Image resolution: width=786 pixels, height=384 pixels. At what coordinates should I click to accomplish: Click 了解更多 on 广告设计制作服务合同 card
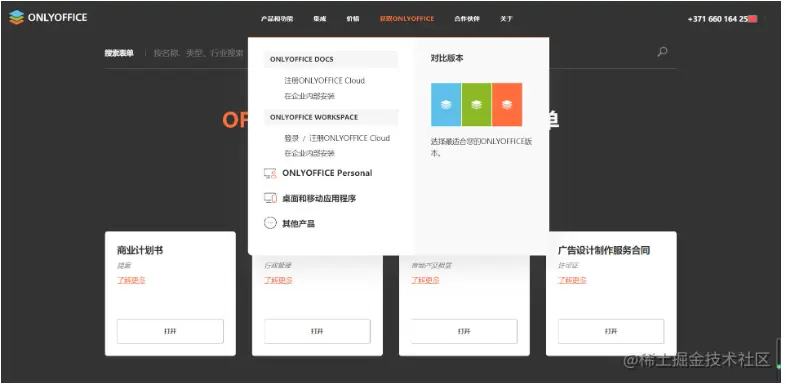[572, 280]
